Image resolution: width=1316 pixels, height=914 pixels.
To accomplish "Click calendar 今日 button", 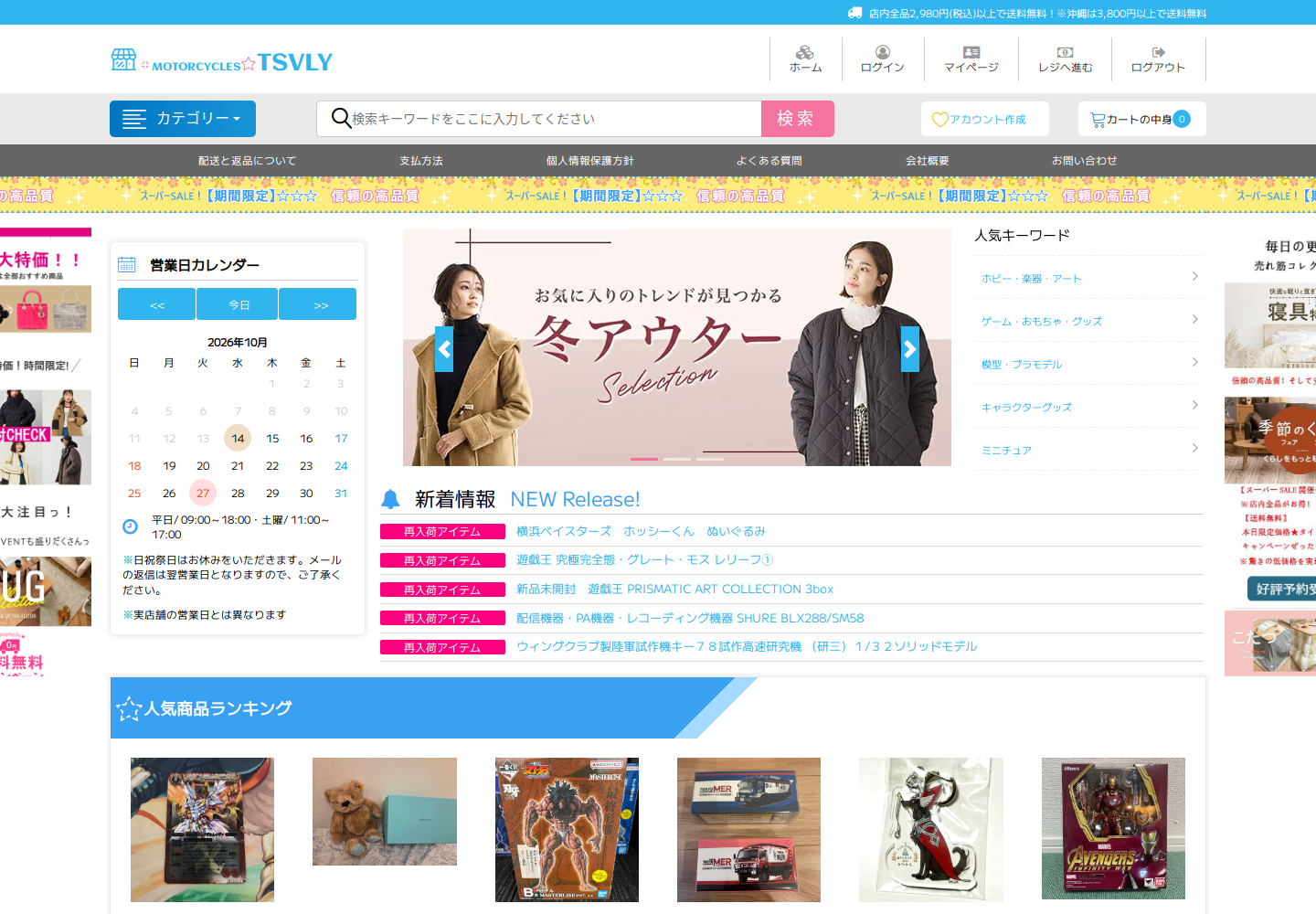I will 238,304.
